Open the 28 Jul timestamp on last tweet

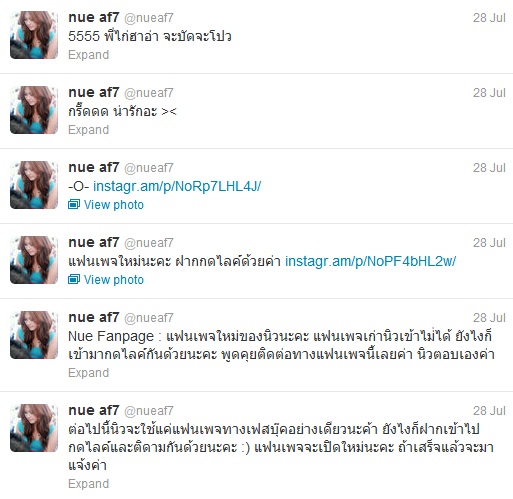489,411
